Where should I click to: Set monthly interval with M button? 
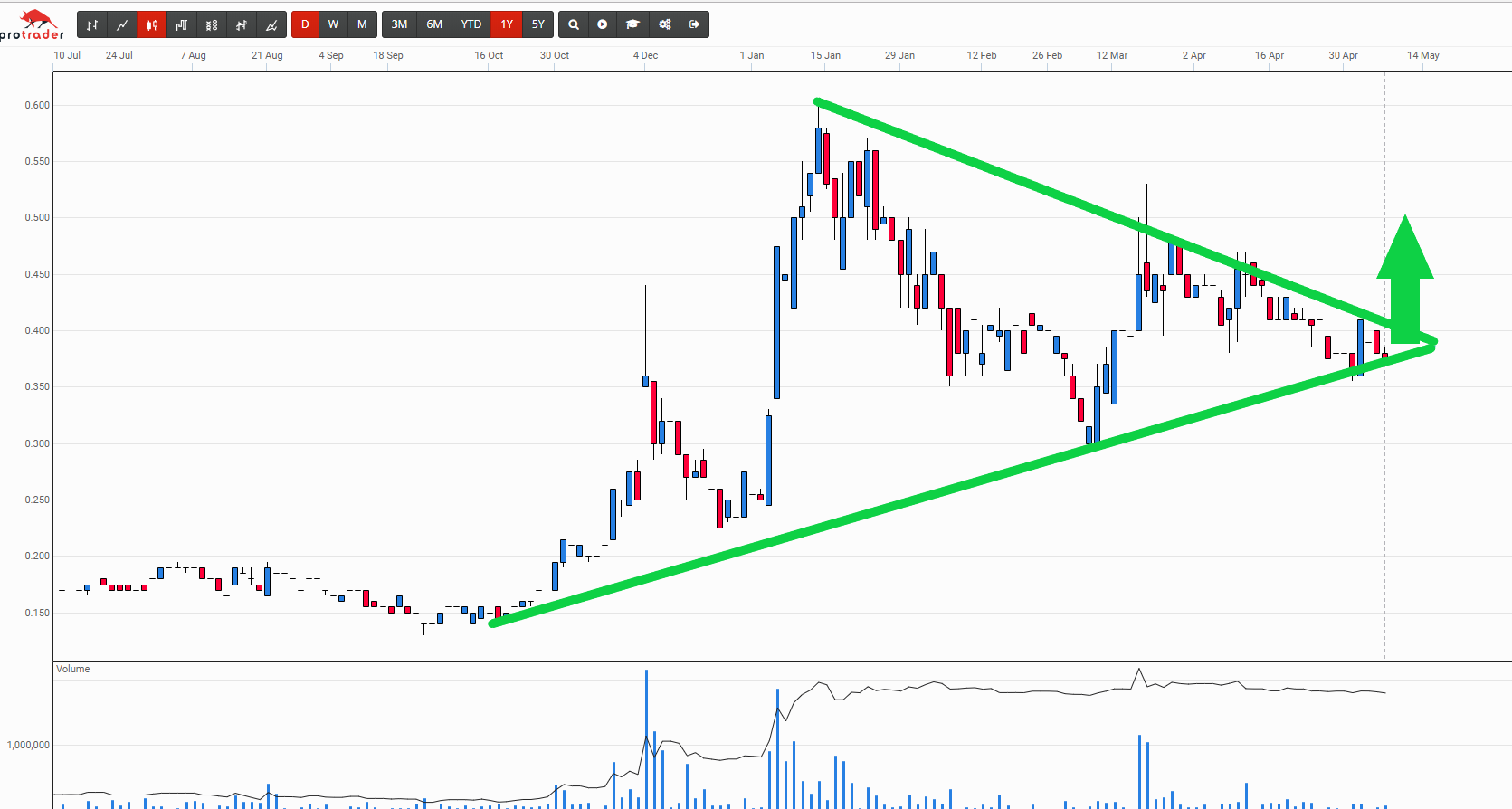(x=362, y=24)
